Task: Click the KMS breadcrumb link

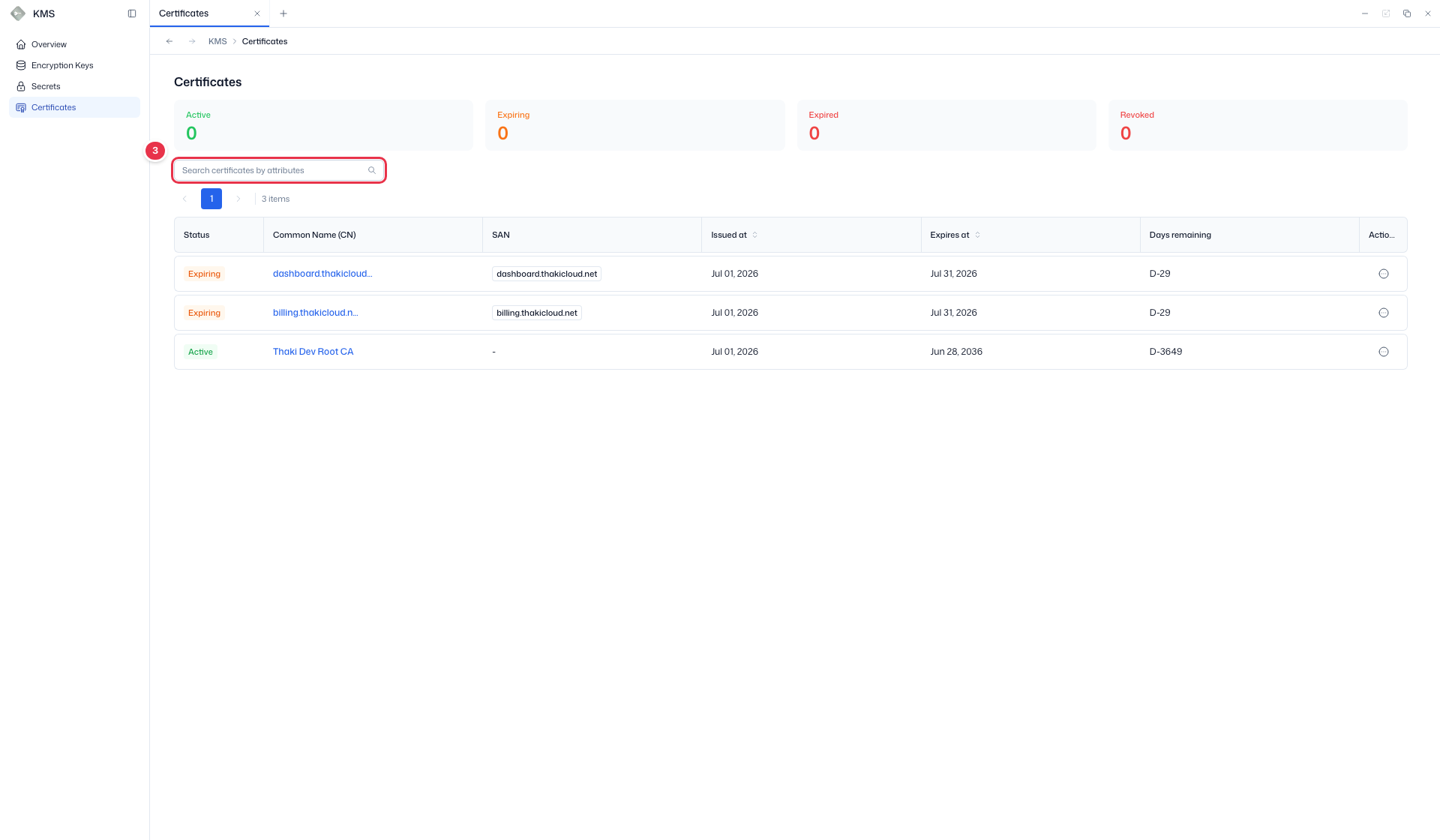Action: pos(217,41)
